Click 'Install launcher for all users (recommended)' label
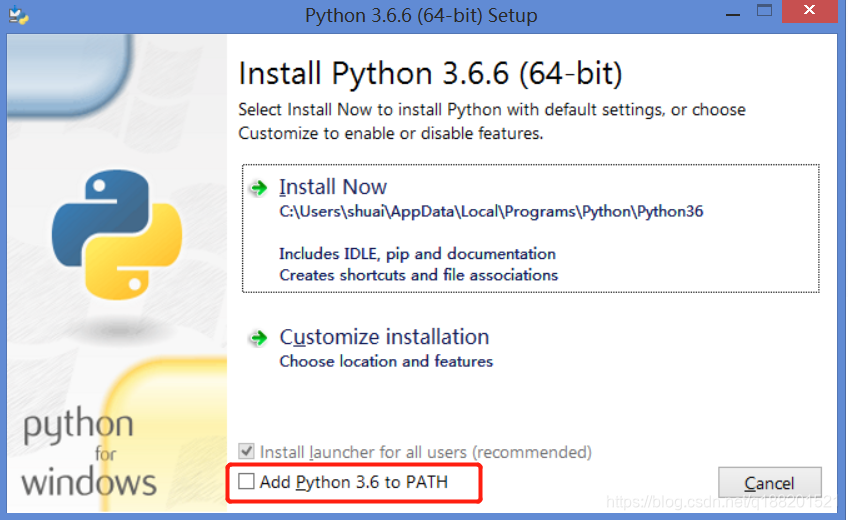848x520 pixels. 426,452
